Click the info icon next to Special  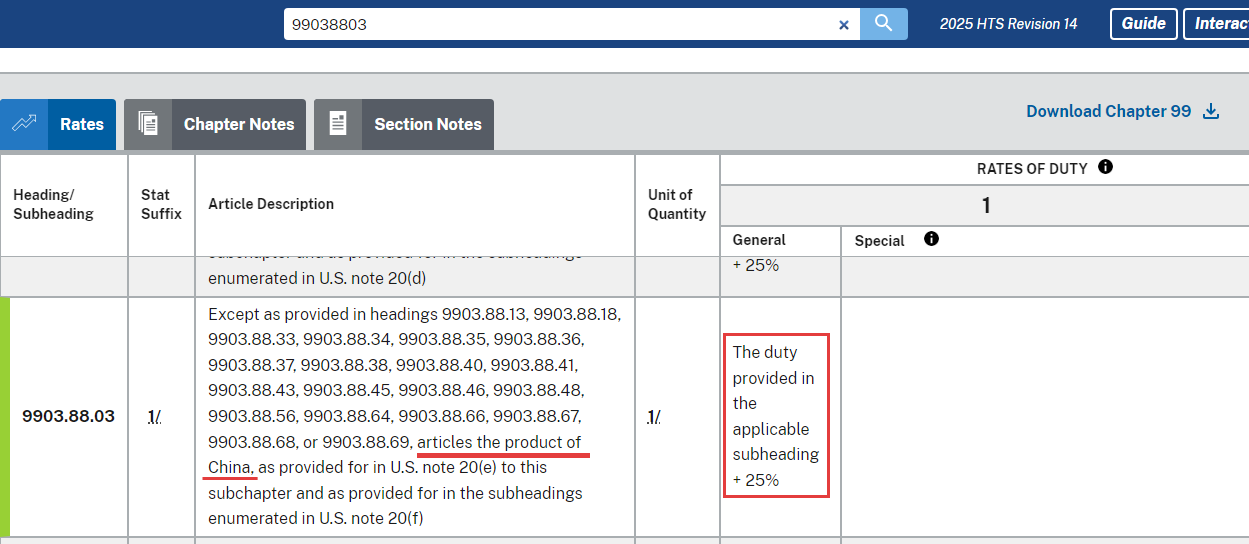tap(931, 239)
